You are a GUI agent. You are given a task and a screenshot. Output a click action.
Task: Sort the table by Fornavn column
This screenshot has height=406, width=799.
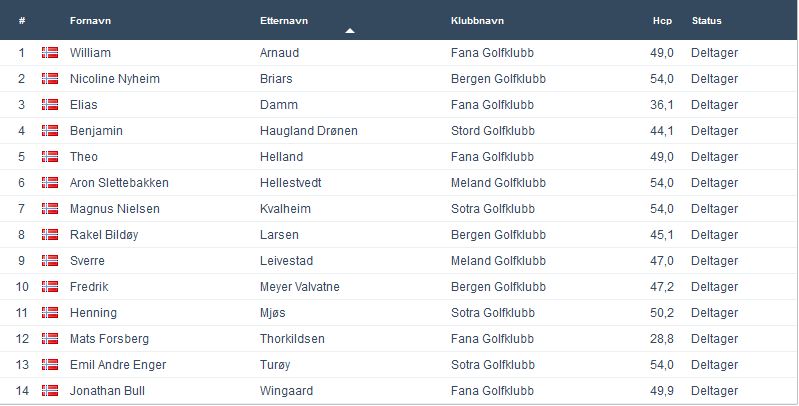(90, 21)
